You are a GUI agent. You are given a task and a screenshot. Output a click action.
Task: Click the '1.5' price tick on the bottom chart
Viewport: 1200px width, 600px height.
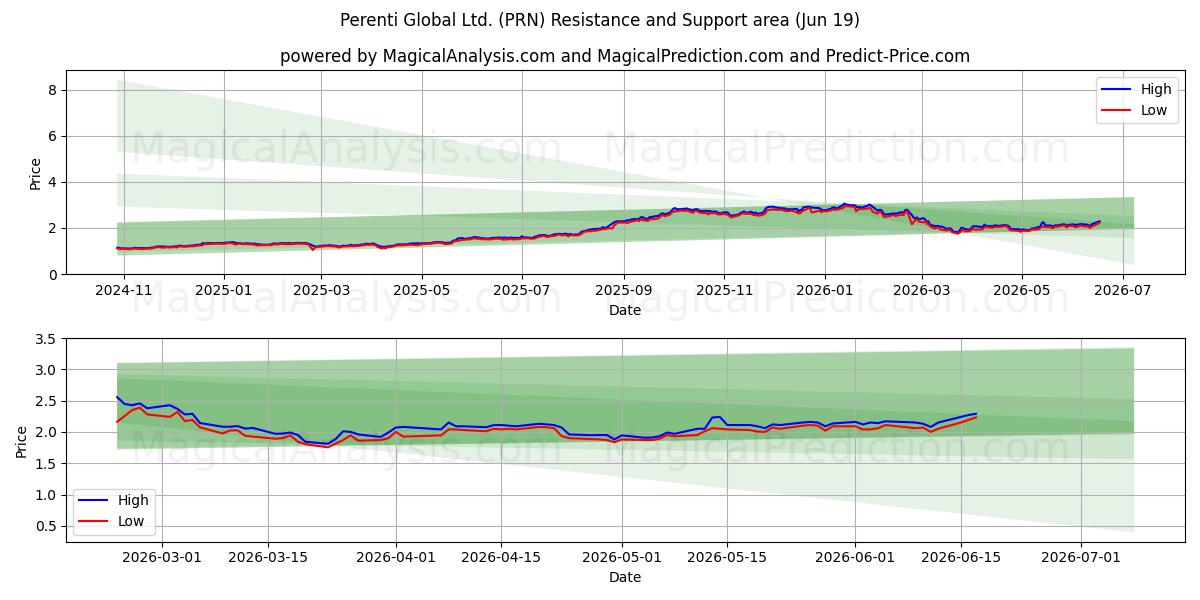tap(47, 464)
